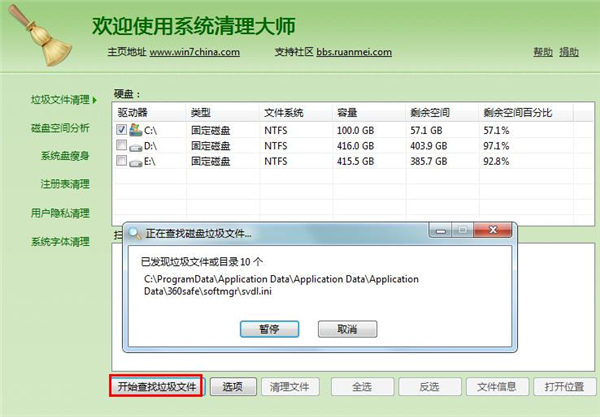Image resolution: width=600 pixels, height=417 pixels.
Task: Open the bbs.ruanmei.com community link
Action: point(354,52)
